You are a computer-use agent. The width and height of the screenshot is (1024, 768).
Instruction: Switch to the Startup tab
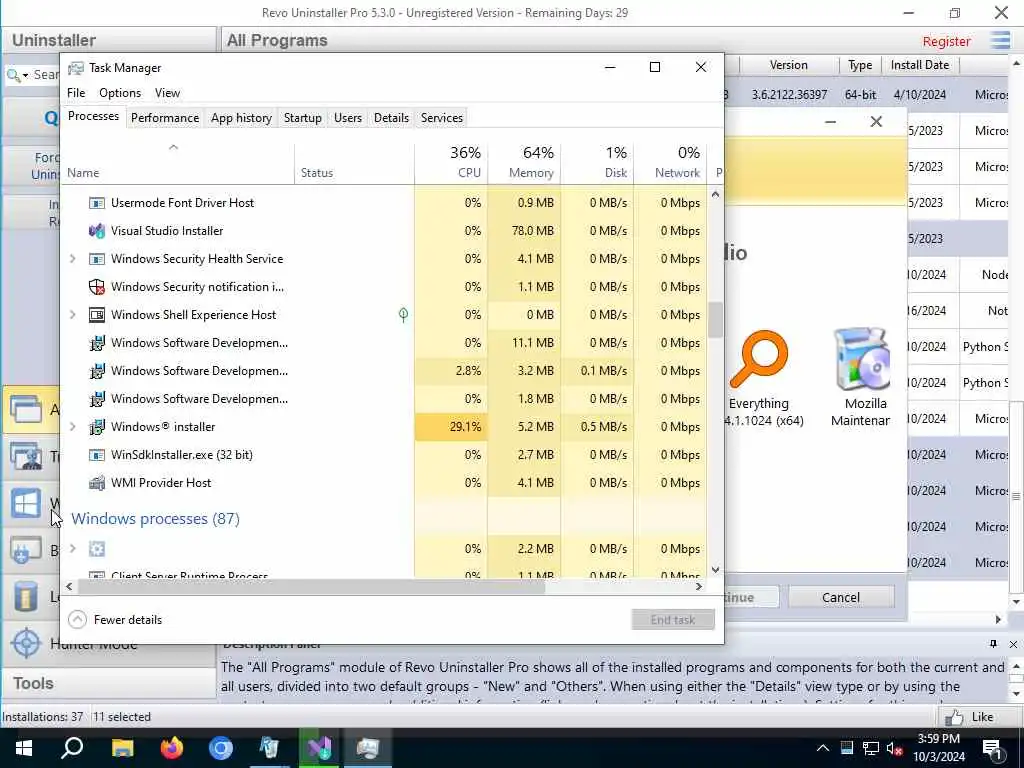tap(302, 118)
